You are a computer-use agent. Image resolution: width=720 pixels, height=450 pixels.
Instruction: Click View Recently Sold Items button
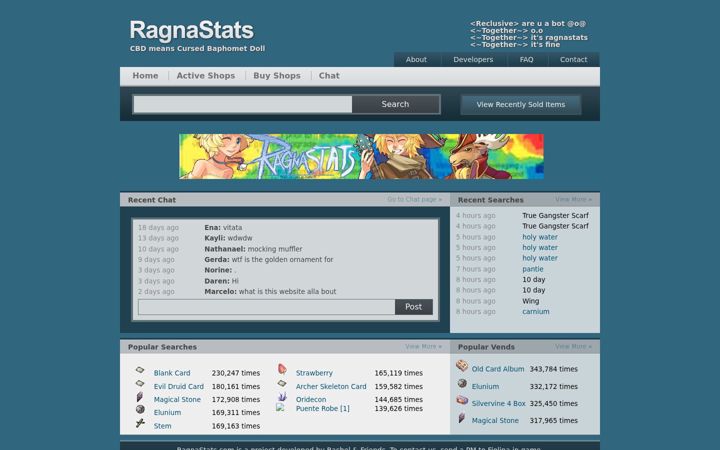tap(521, 105)
